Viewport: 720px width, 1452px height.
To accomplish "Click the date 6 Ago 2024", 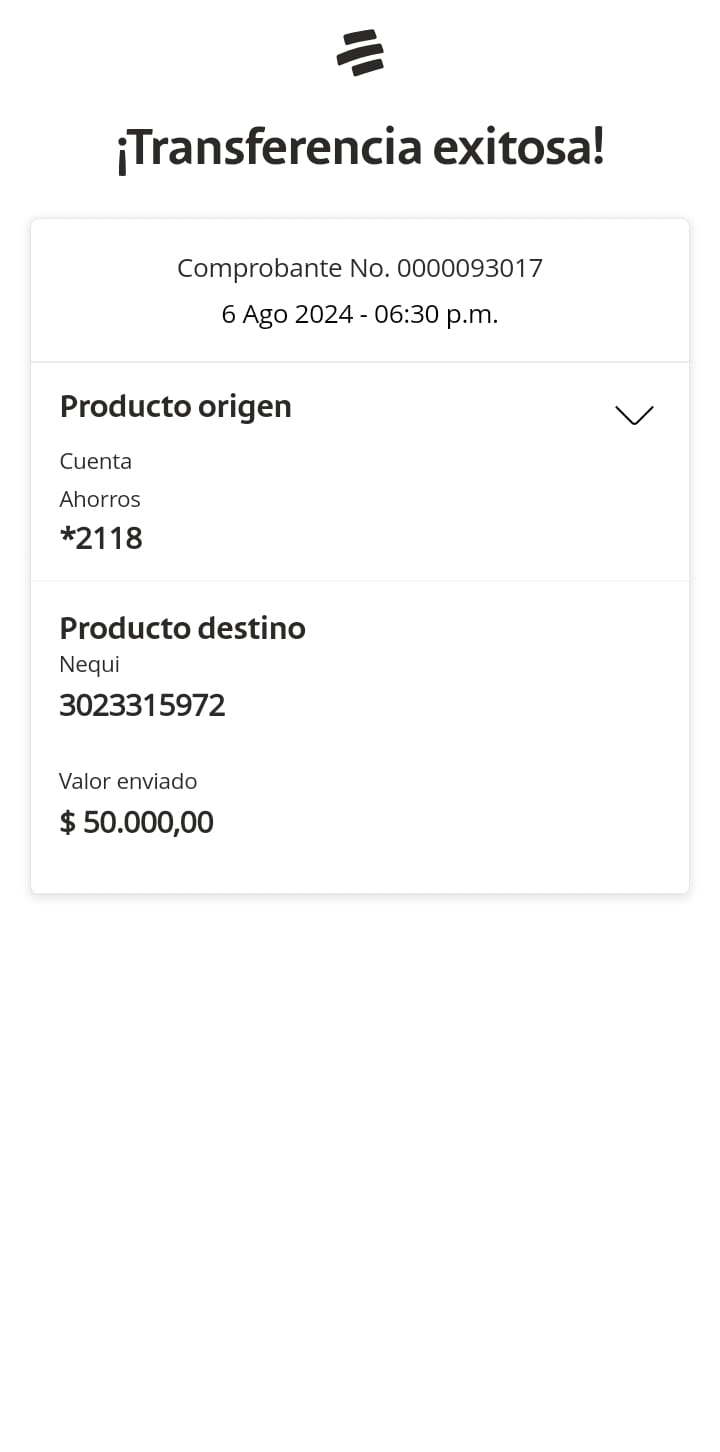I will click(x=287, y=315).
